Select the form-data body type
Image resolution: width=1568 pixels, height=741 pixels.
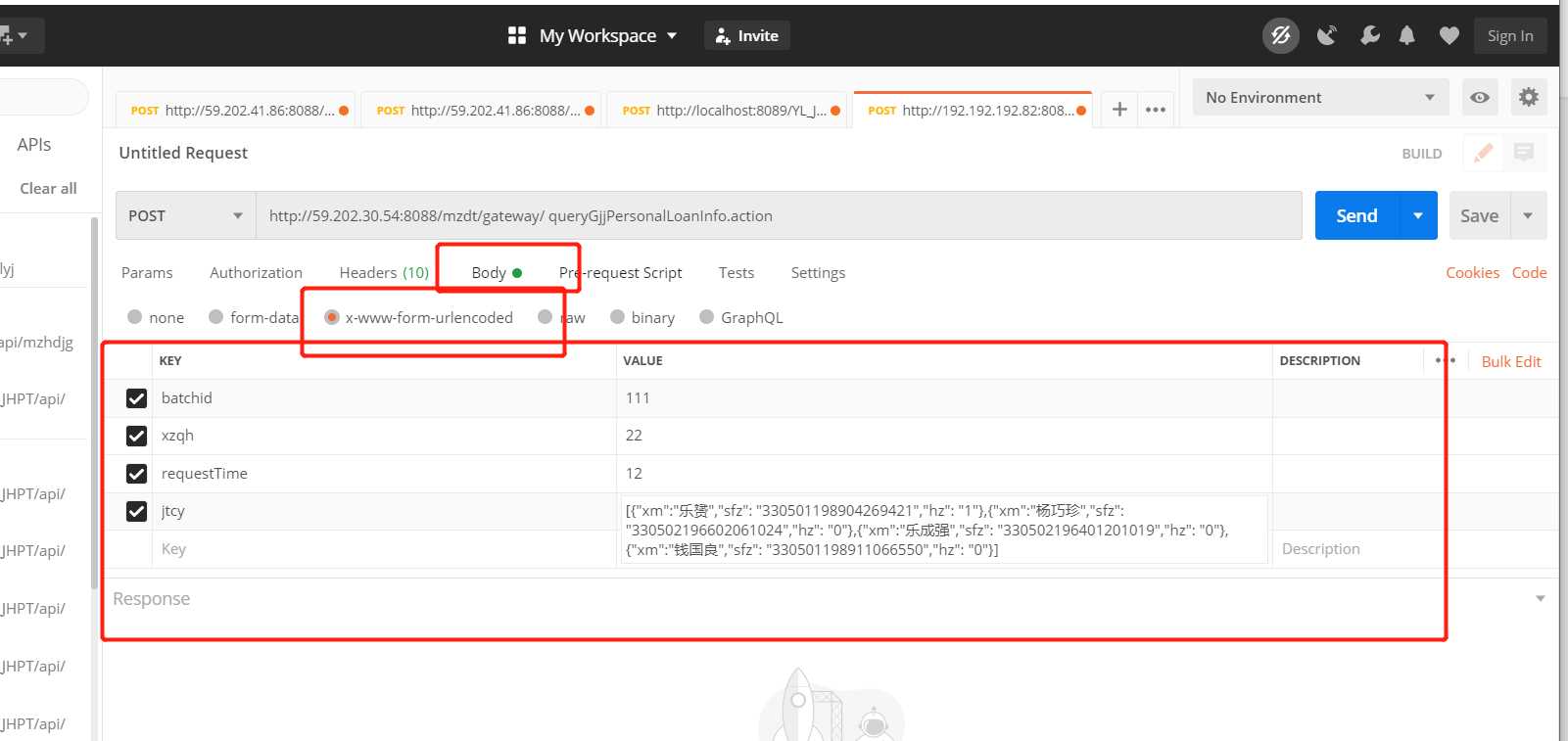215,317
